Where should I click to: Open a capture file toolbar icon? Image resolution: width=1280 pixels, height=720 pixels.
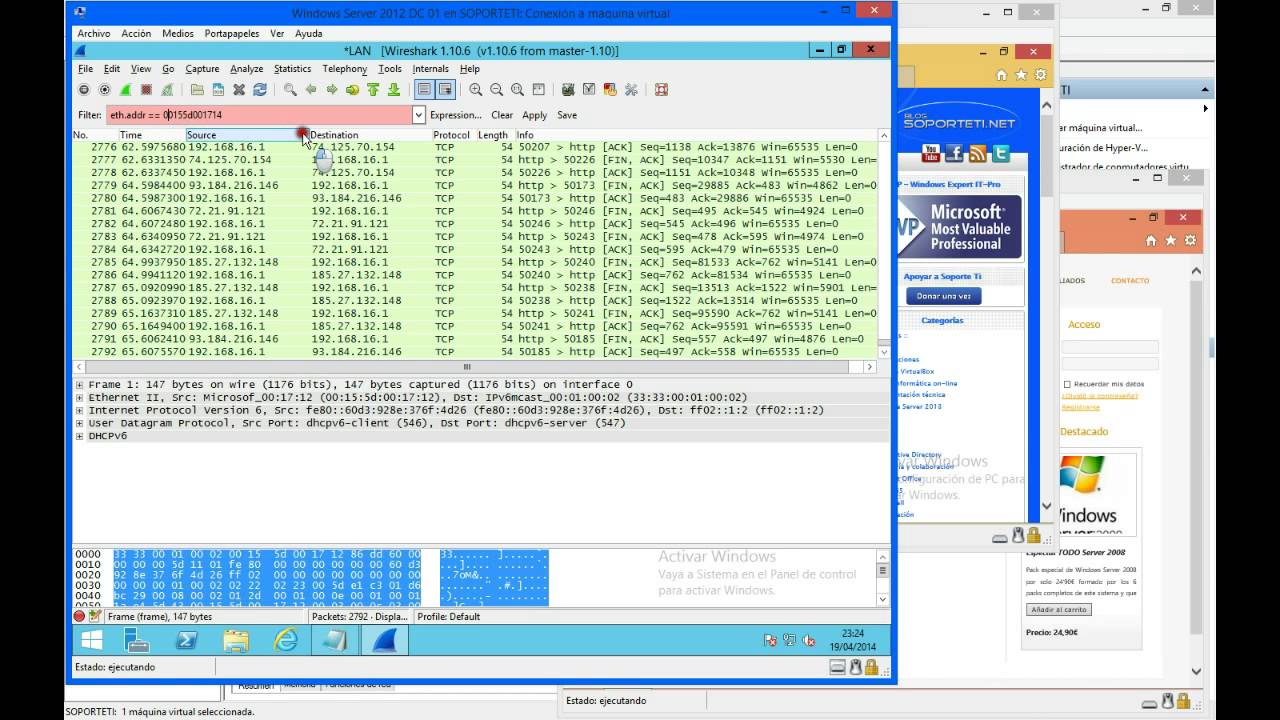(197, 89)
